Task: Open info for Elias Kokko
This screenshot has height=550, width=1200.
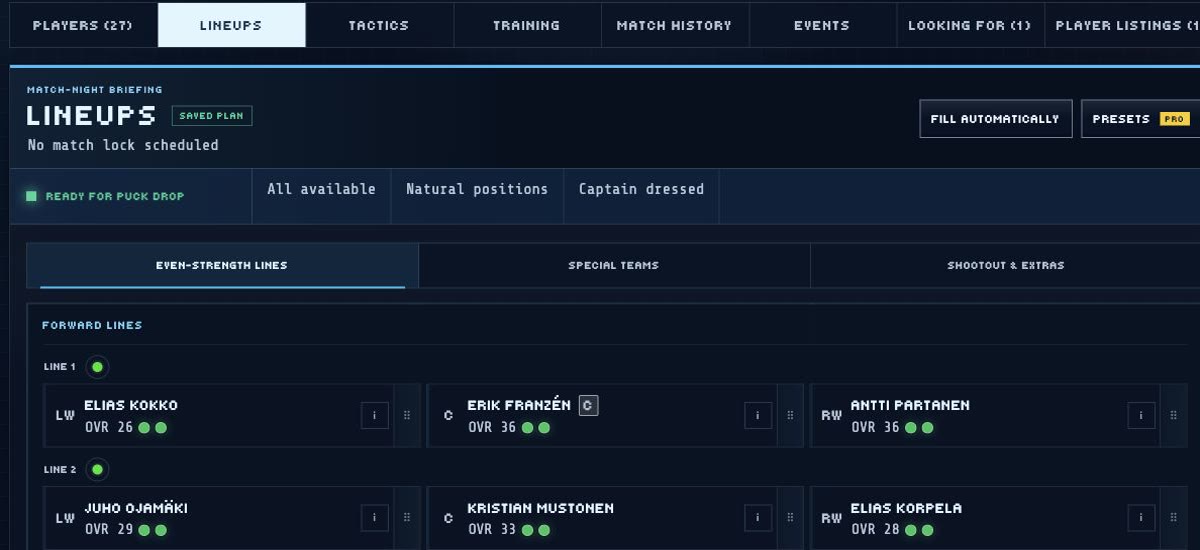Action: coord(375,416)
